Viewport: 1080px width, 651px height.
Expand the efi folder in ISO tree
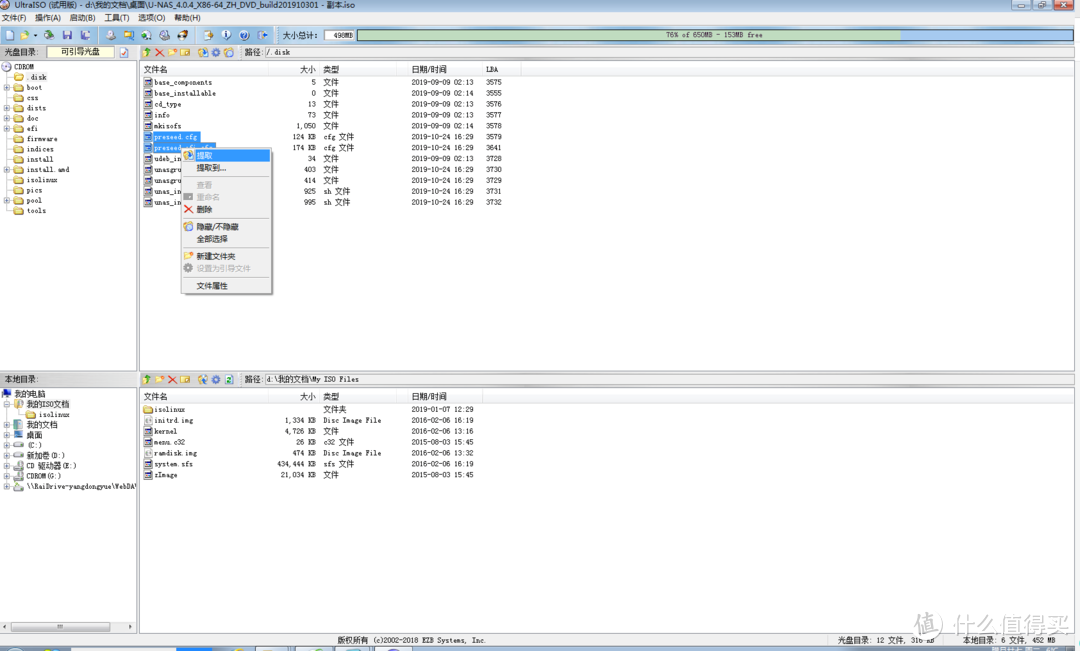[7, 129]
